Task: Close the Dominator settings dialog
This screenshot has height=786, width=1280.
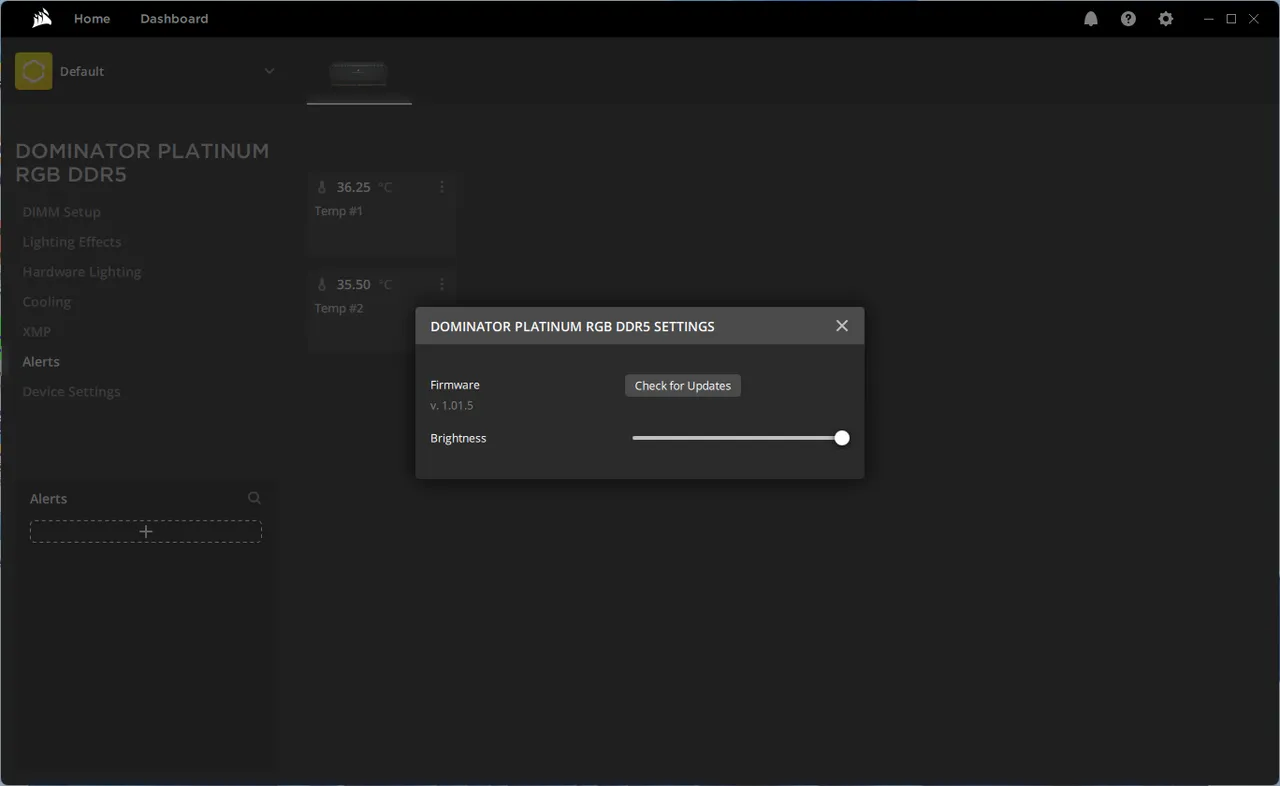Action: pos(842,326)
